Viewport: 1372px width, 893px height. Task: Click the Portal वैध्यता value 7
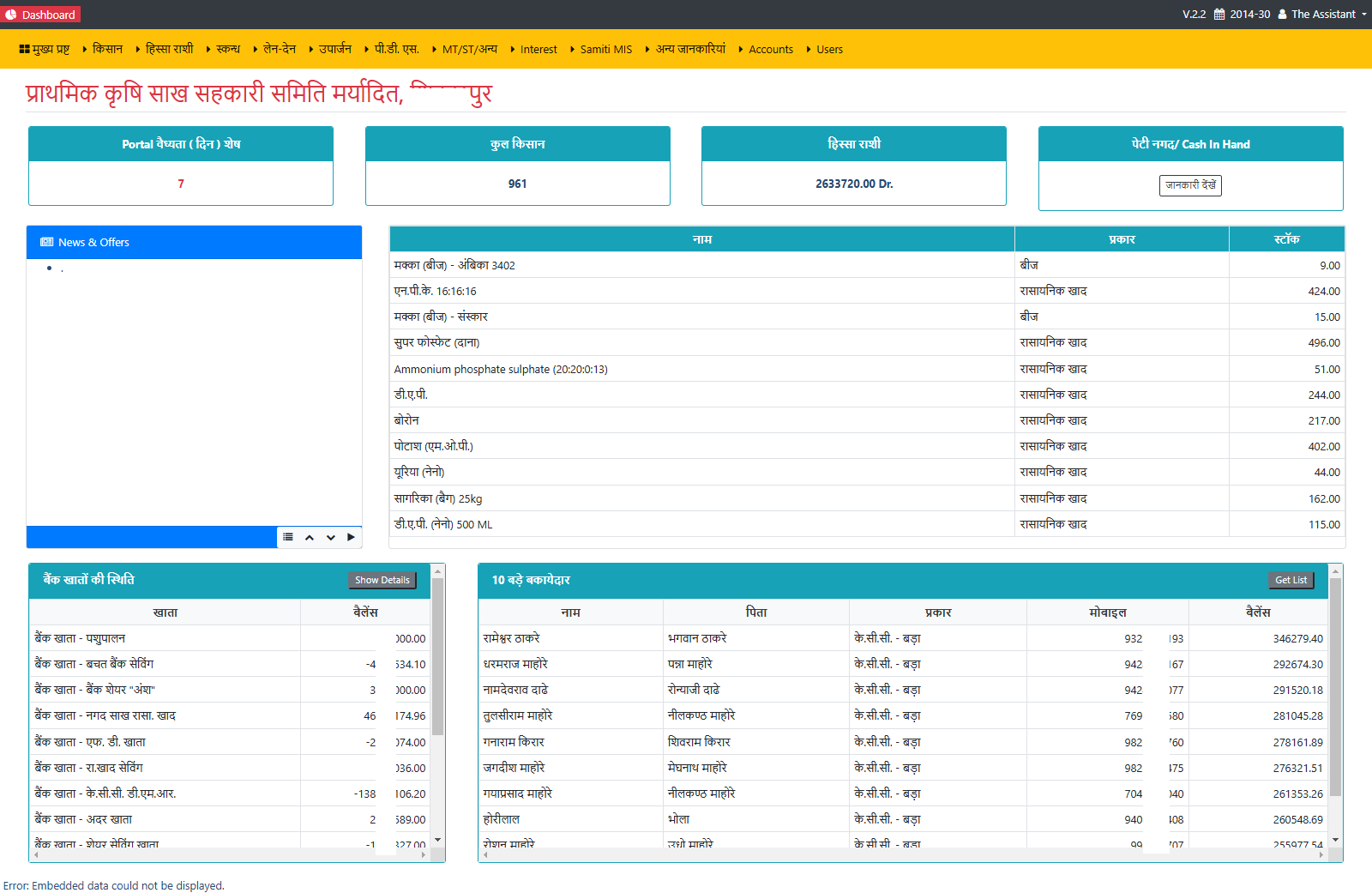pyautogui.click(x=181, y=184)
